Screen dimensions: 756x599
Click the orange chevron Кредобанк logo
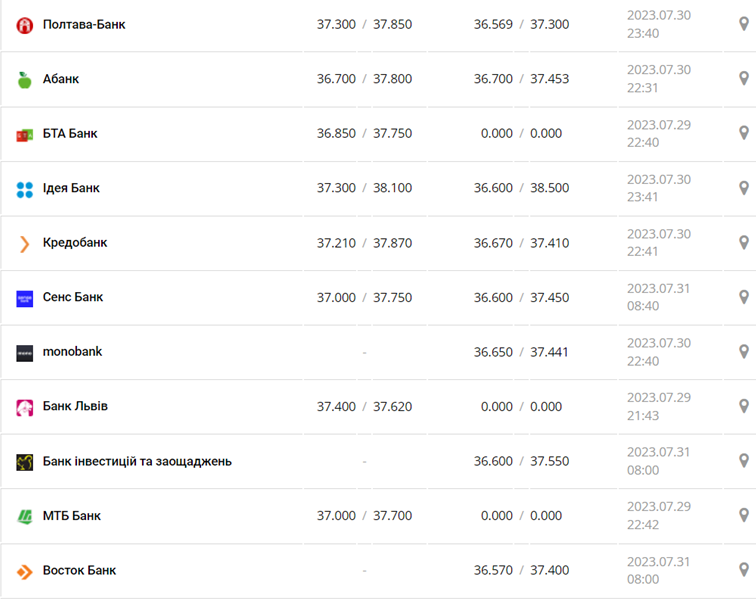[x=25, y=243]
